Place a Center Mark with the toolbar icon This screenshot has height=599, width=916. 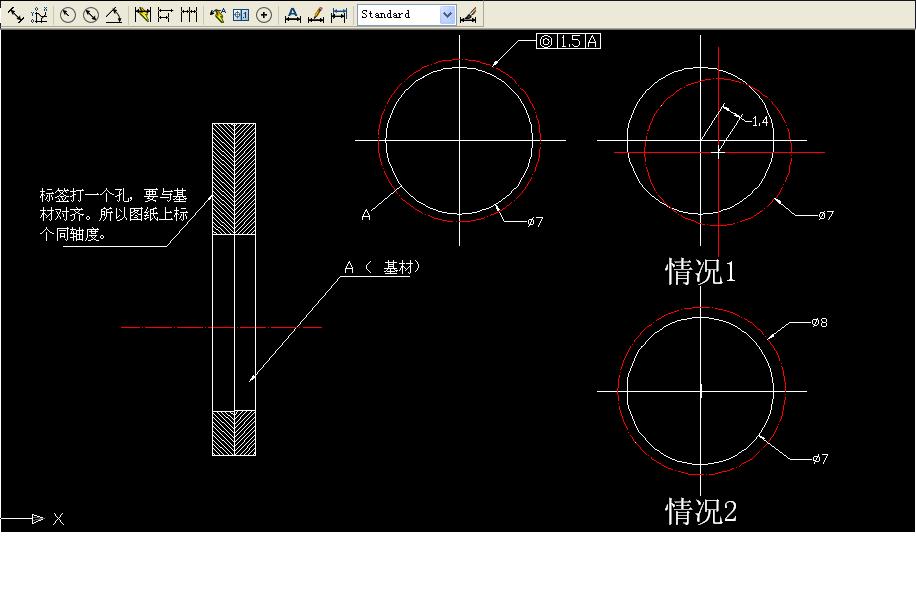click(264, 15)
